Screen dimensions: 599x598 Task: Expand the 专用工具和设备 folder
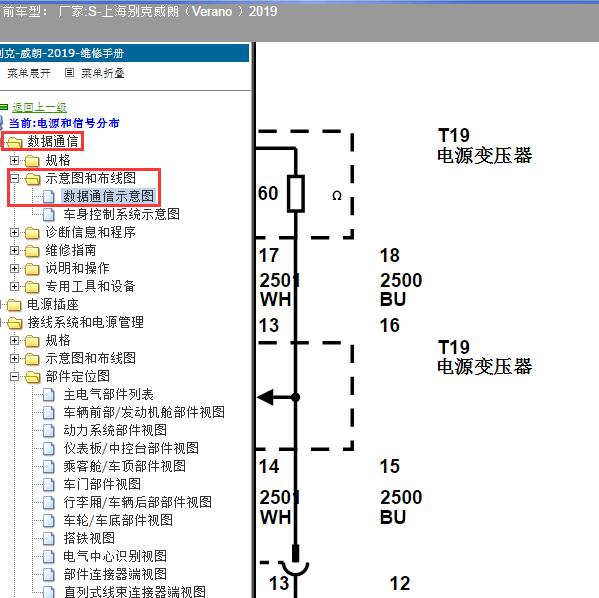(x=15, y=286)
